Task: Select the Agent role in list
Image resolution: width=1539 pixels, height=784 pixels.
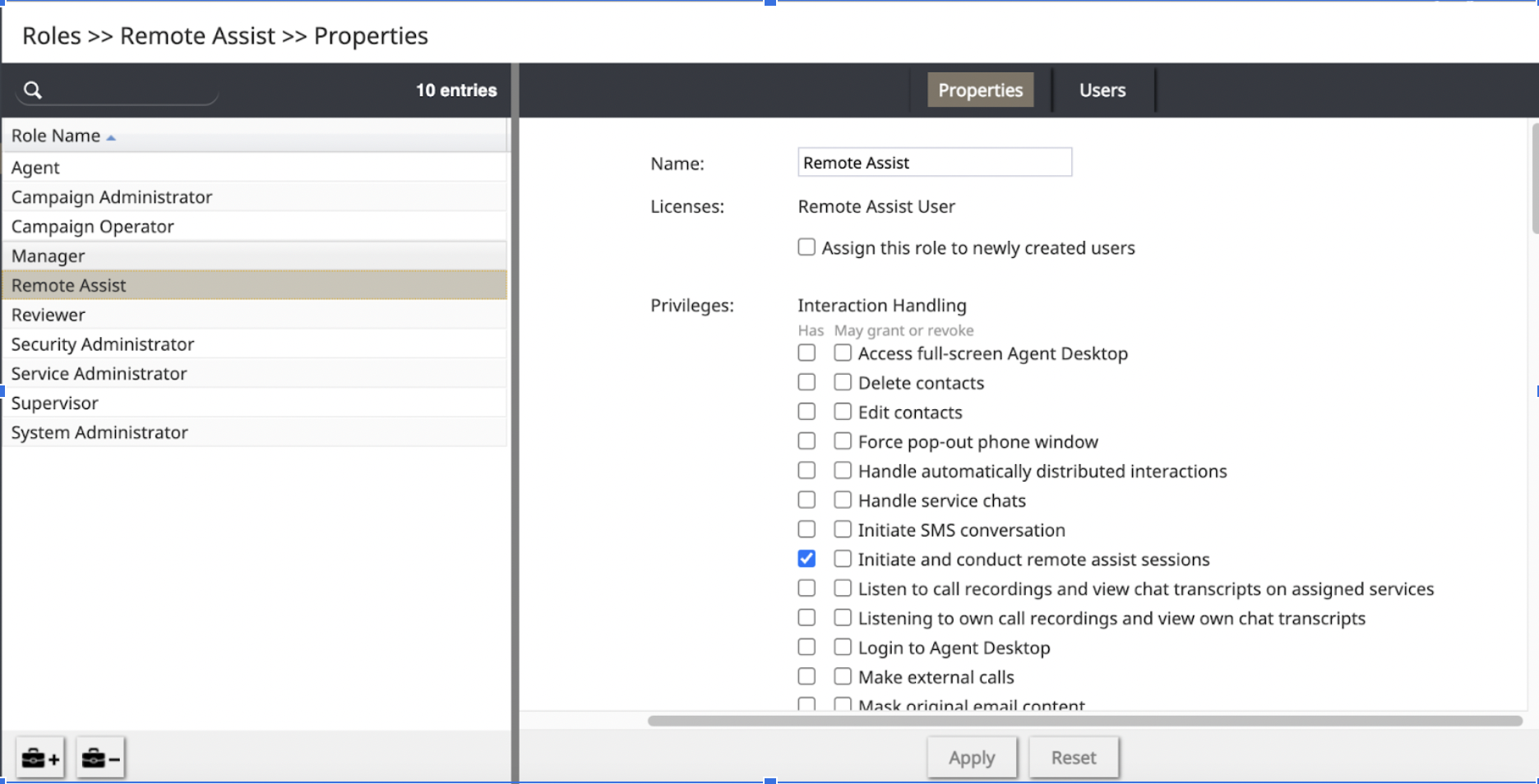Action: click(35, 168)
